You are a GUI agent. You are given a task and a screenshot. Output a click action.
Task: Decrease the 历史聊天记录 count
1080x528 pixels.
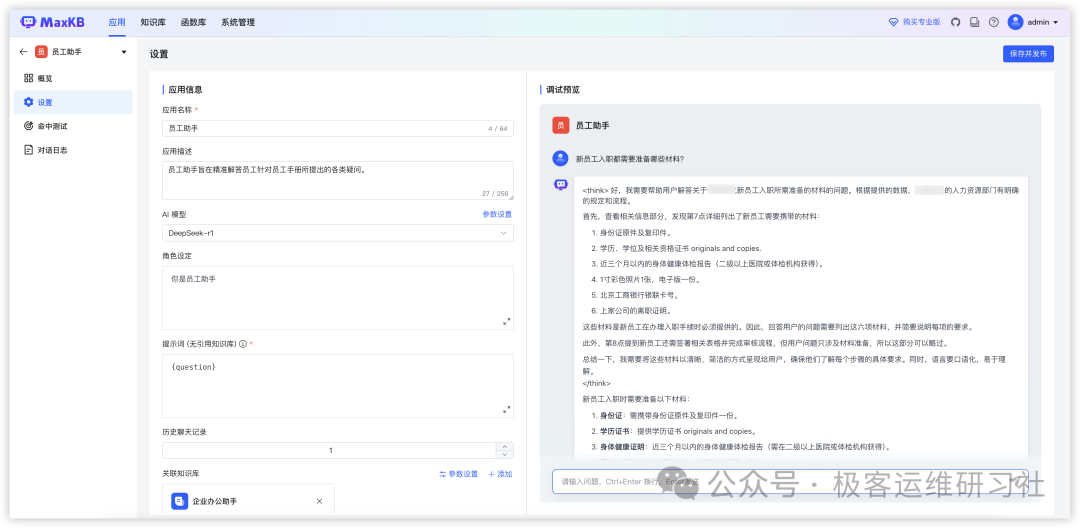[x=505, y=454]
